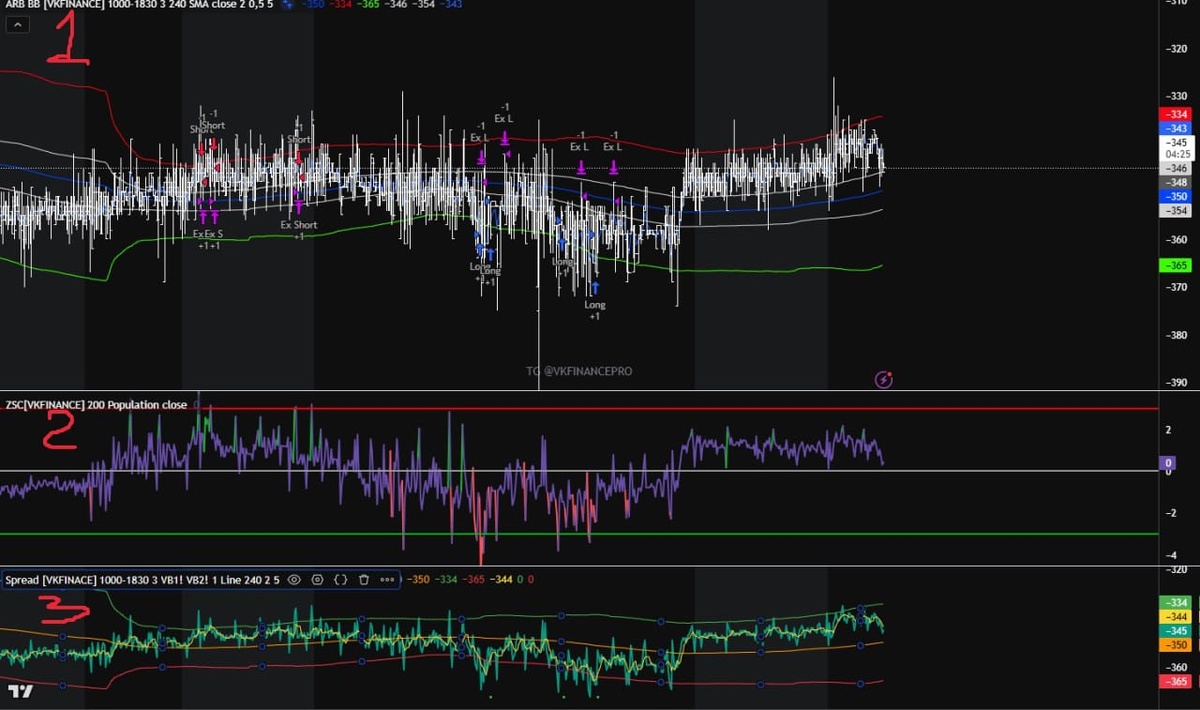Remove the Spread indicator with the trash icon
1200x710 pixels.
click(x=363, y=579)
